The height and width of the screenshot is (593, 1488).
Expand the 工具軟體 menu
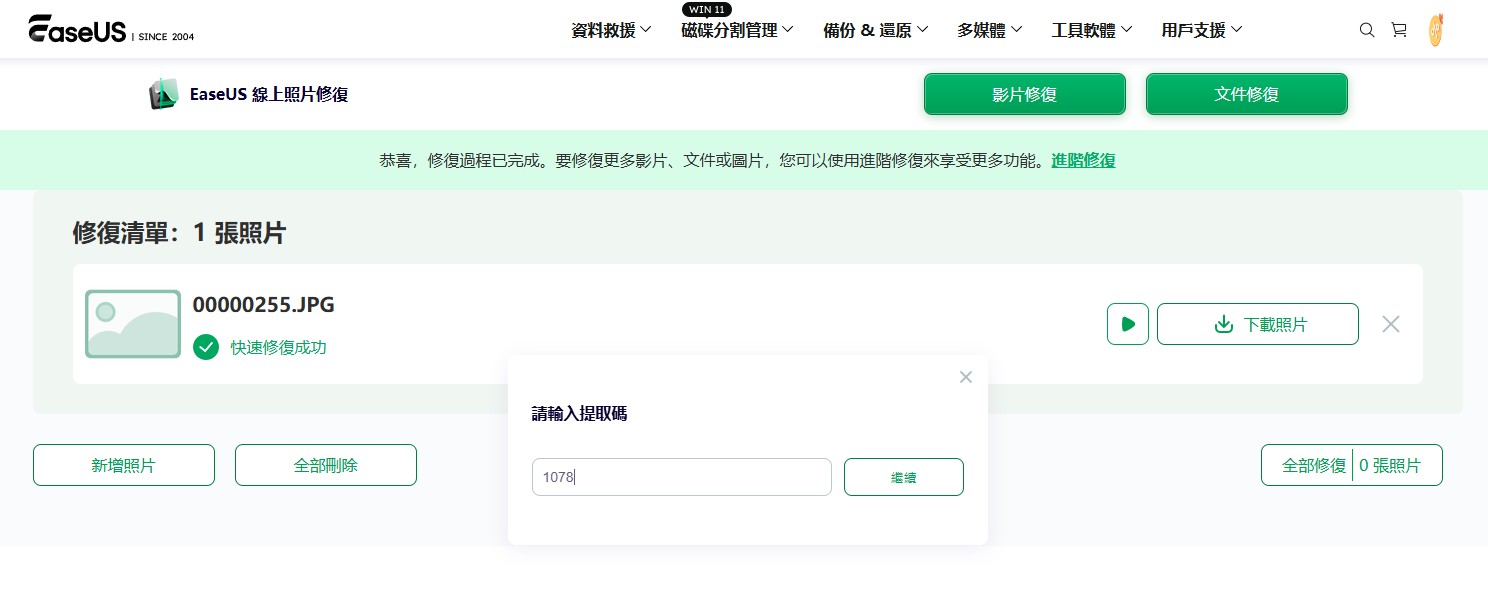point(1092,30)
